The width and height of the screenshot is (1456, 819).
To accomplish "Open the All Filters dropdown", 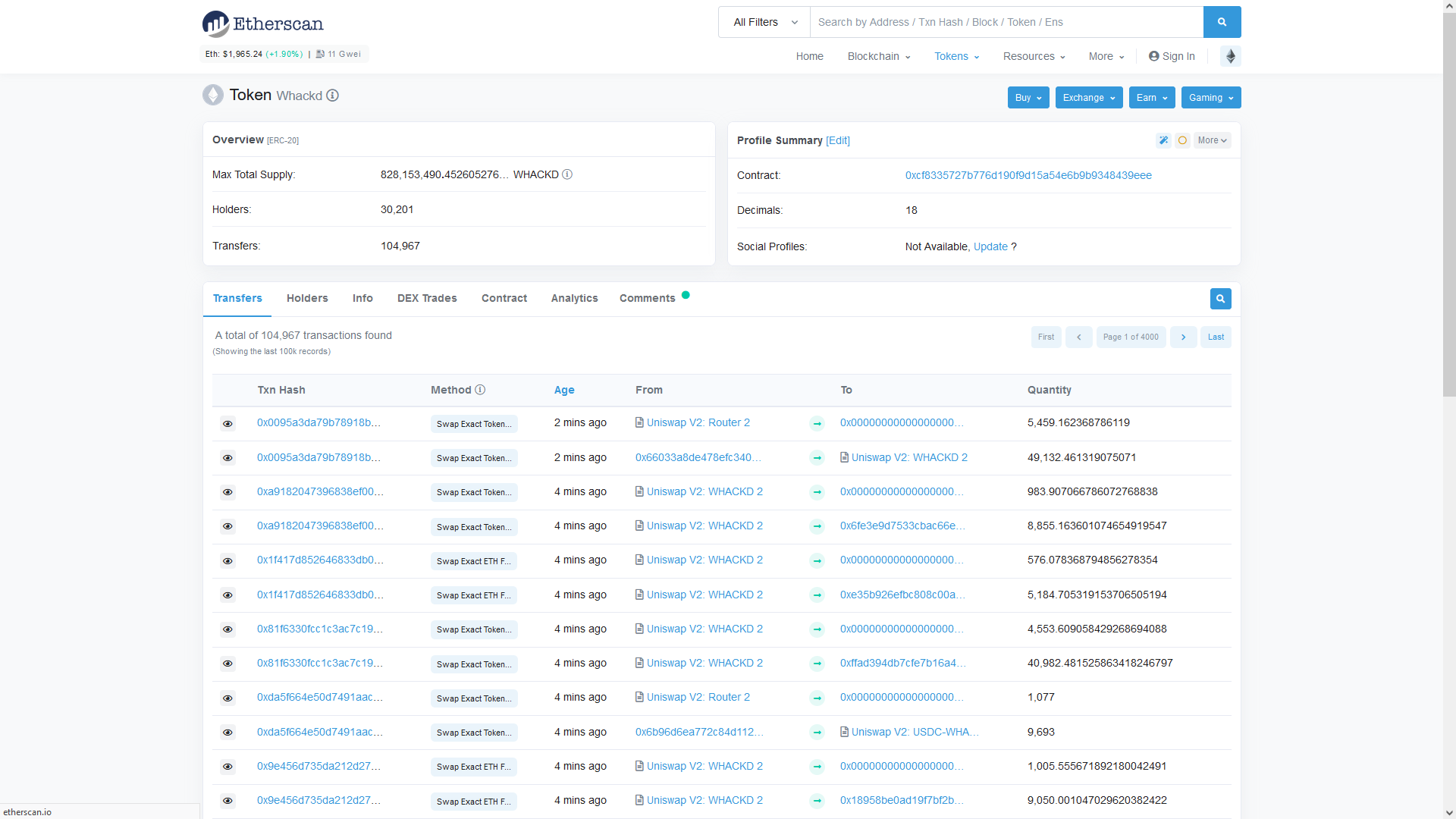I will click(x=764, y=22).
